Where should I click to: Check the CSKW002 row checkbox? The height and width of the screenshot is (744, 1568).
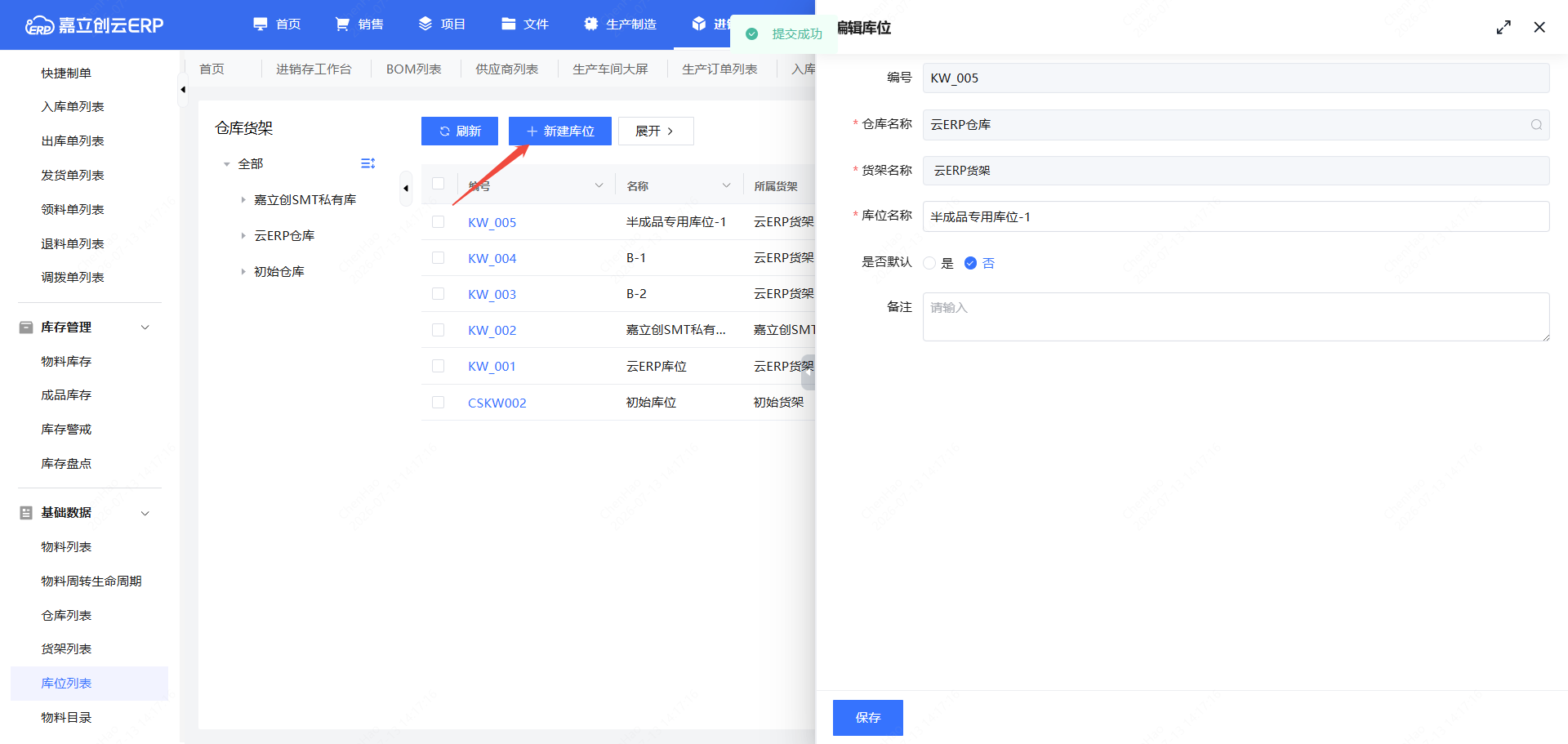point(439,403)
